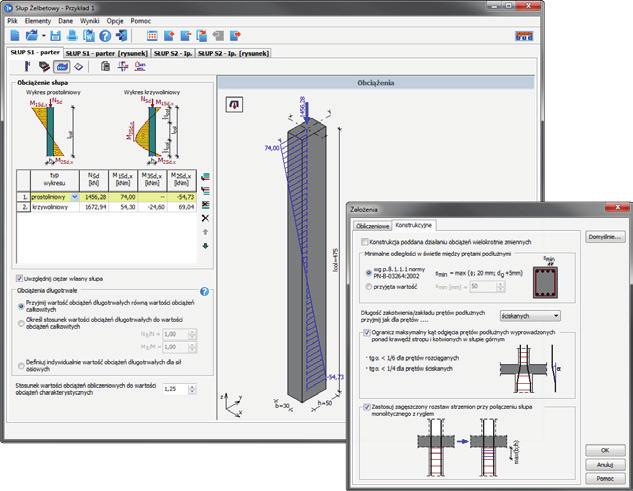Open prostoliniowy chart type dropdown in row 1
Viewport: 633px width, 491px height.
click(75, 197)
